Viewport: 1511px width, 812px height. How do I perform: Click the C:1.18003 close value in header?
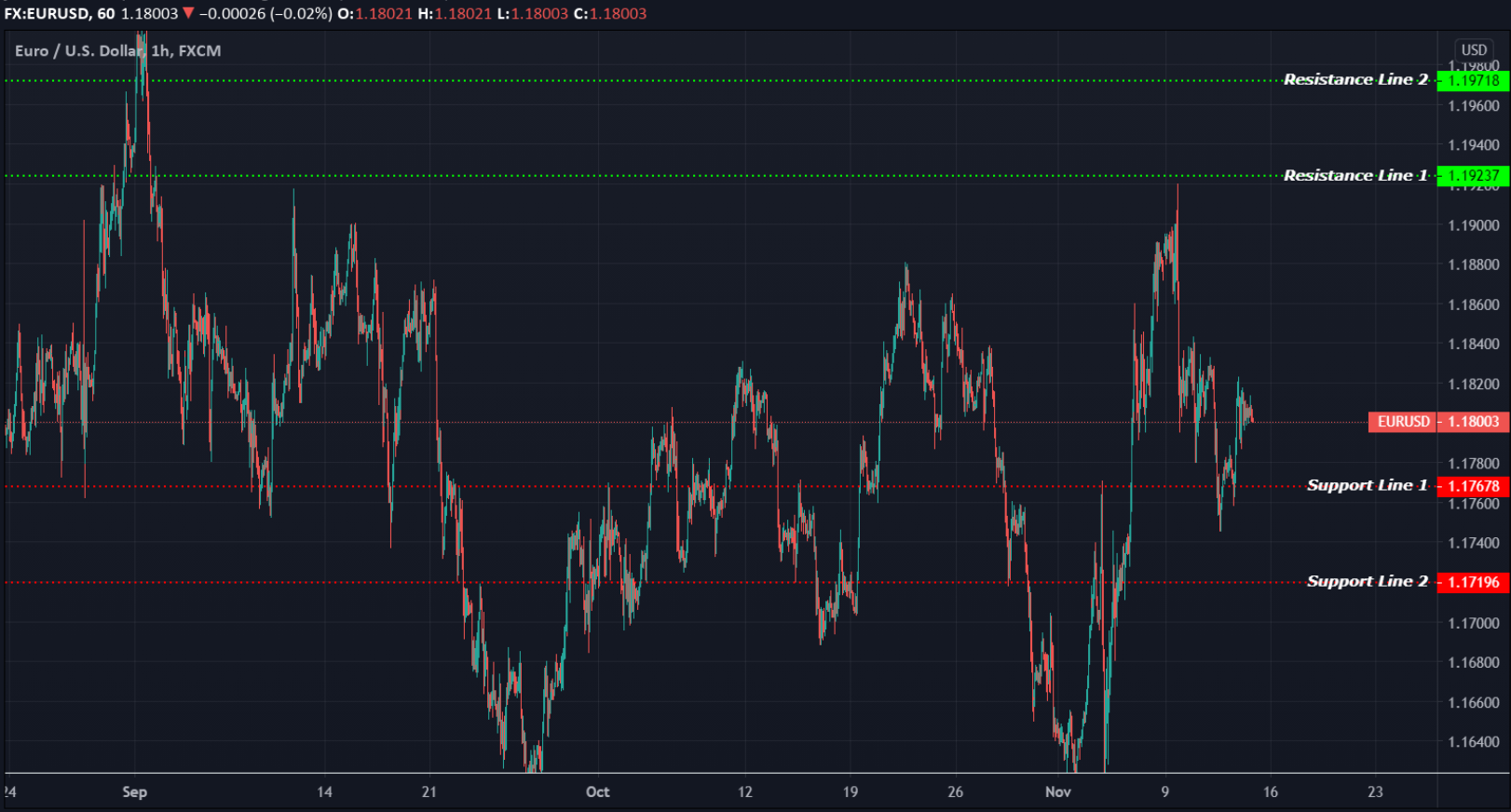610,14
